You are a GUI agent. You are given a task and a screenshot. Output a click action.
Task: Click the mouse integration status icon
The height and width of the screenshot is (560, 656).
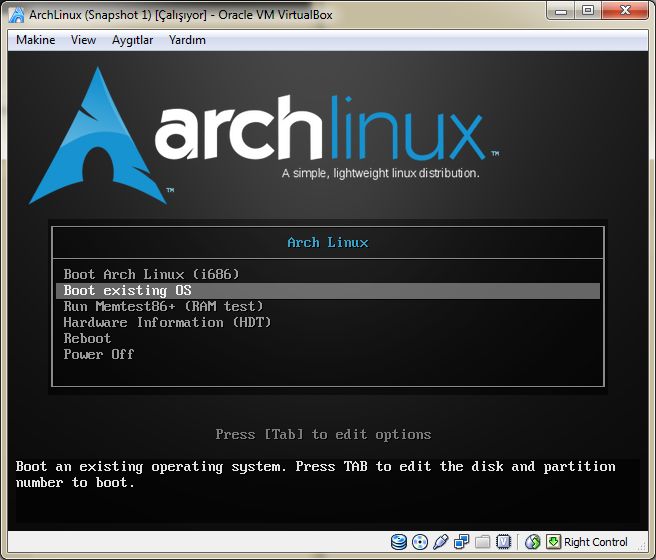pos(533,542)
